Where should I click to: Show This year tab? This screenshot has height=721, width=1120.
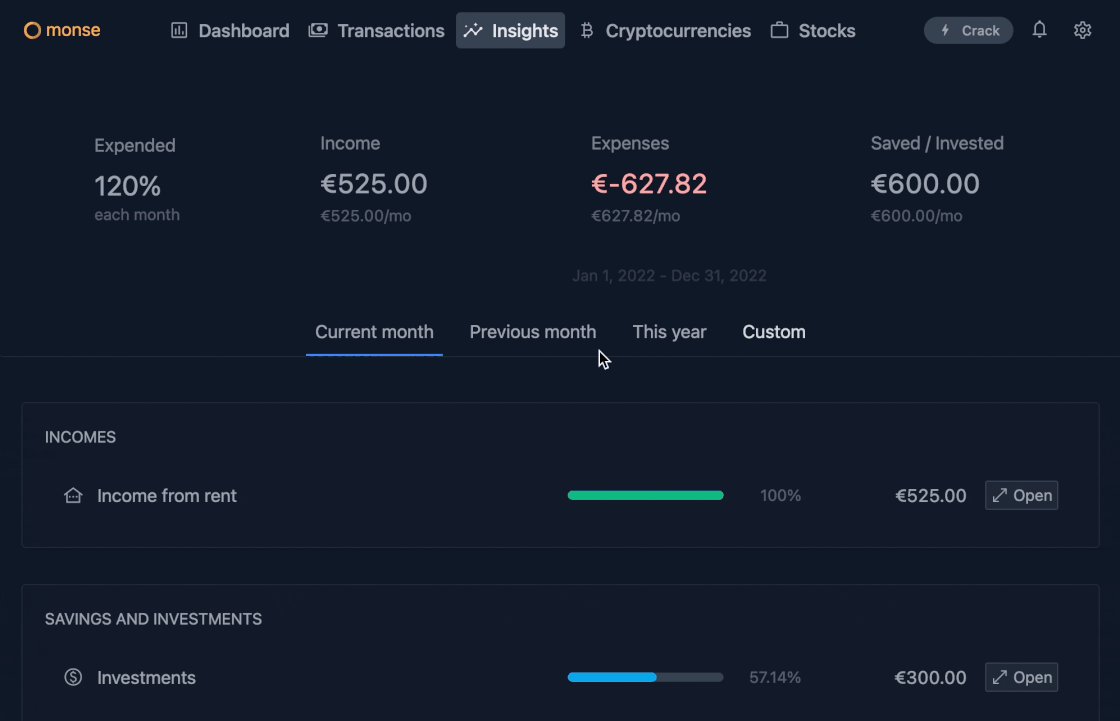(669, 332)
